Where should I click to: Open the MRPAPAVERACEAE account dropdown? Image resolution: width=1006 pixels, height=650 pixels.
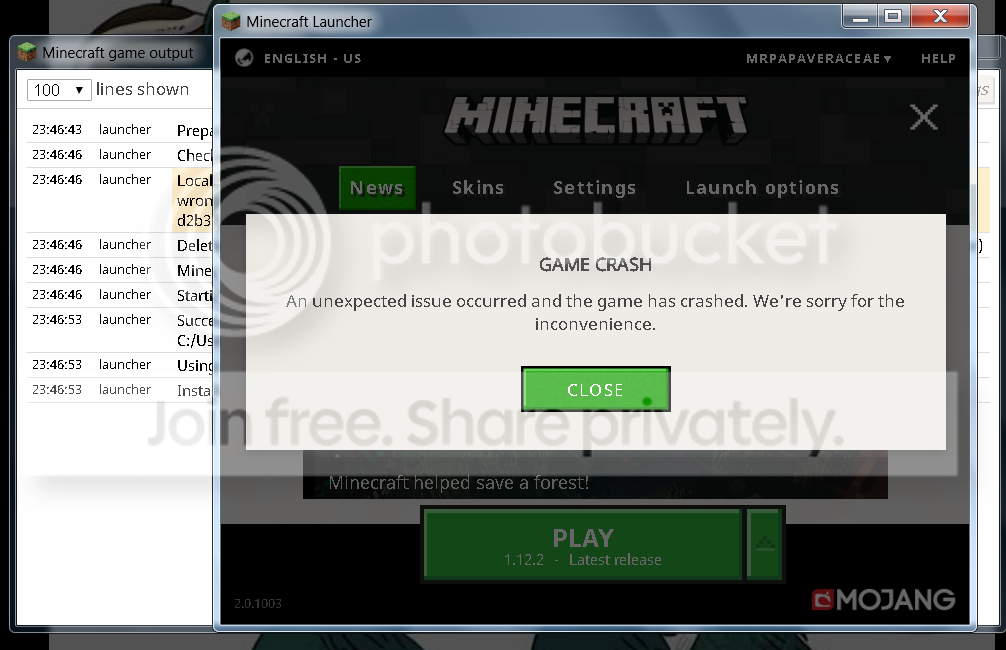coord(818,58)
